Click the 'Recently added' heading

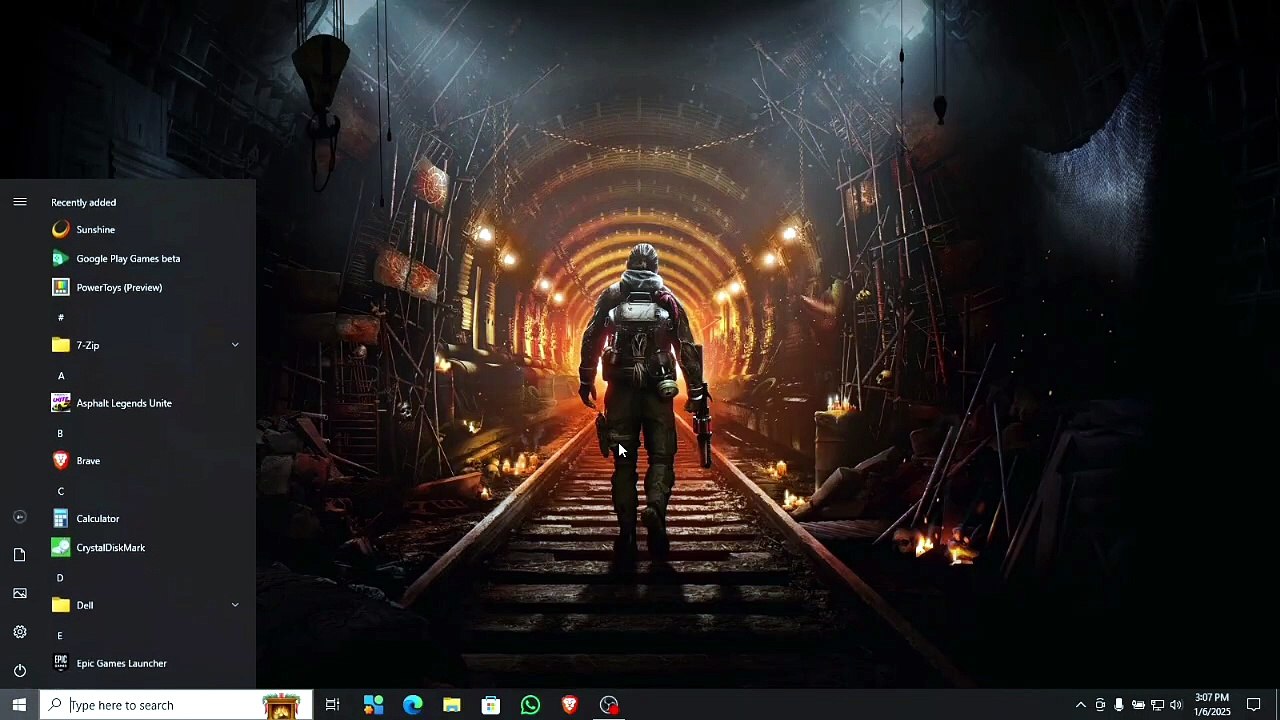pos(84,203)
